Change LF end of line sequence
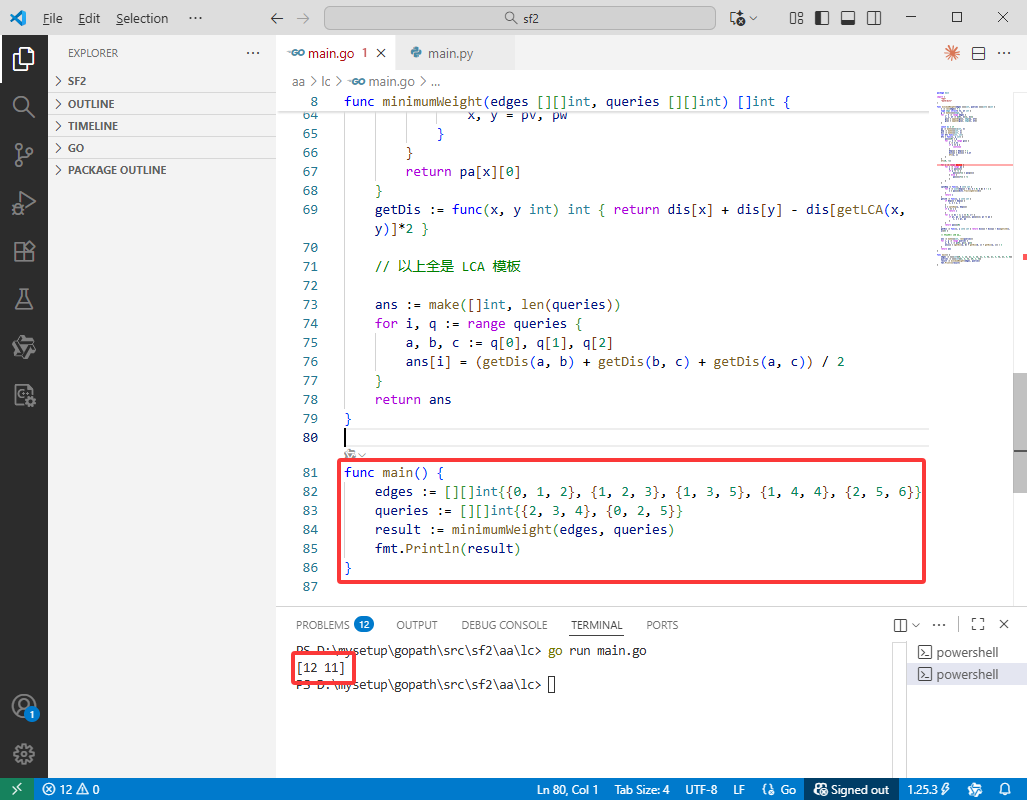The width and height of the screenshot is (1027, 800). 739,790
